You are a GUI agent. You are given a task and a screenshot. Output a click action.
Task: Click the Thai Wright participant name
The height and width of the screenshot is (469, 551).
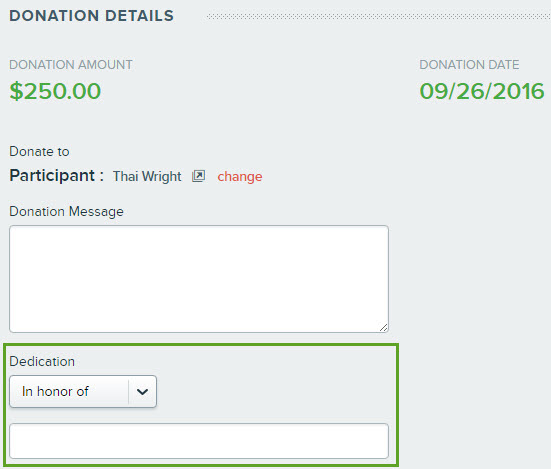147,176
